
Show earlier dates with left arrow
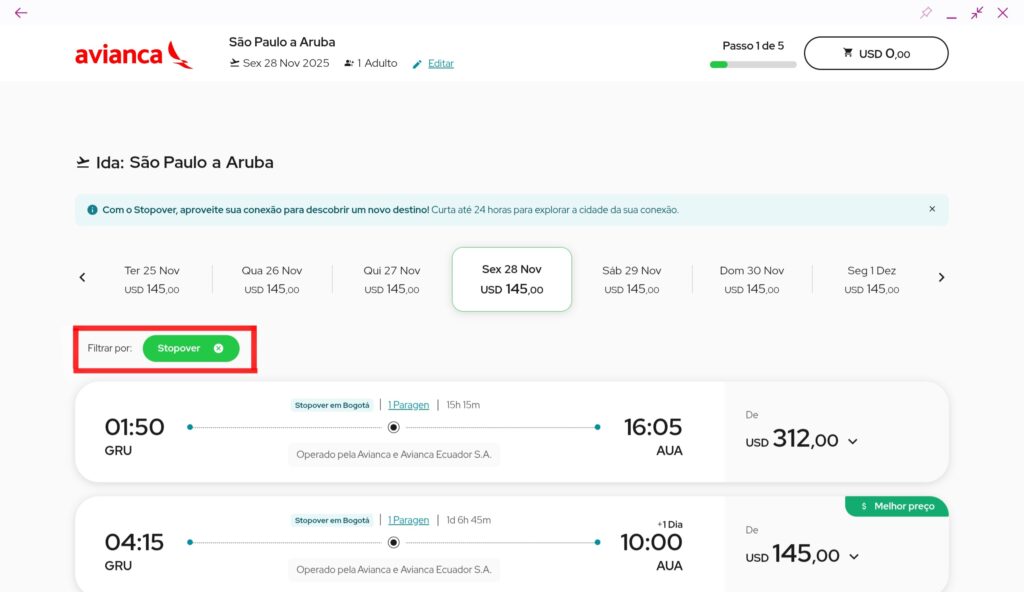pyautogui.click(x=82, y=278)
